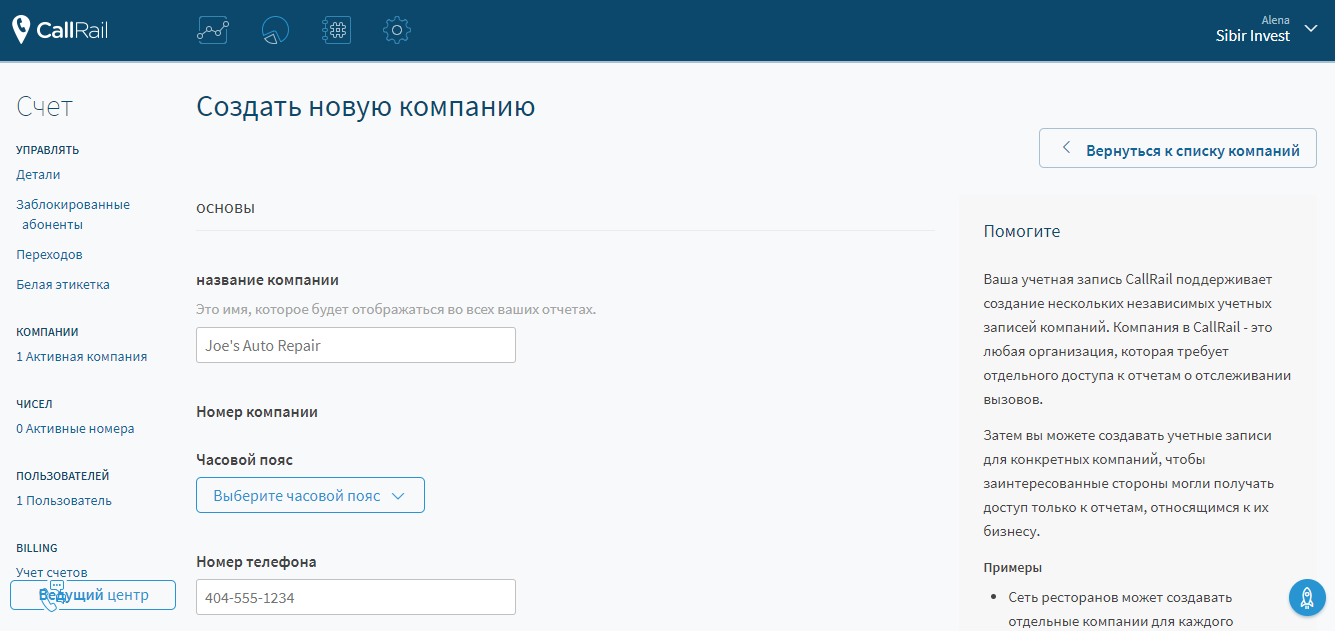Open Заблокированные абоненты section
1335x631 pixels.
pos(72,204)
